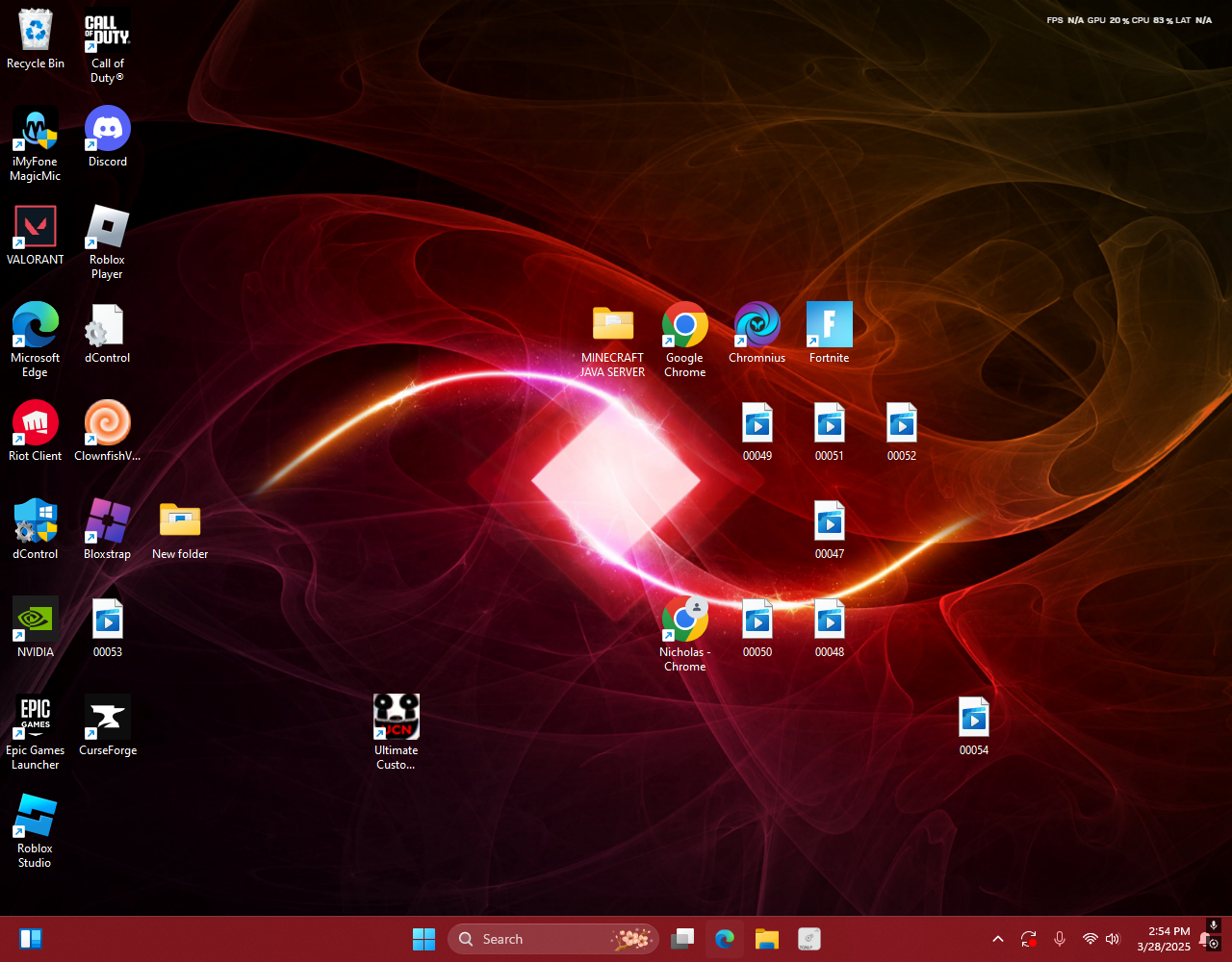The height and width of the screenshot is (962, 1232).
Task: Select the 00047 video file
Action: (x=829, y=521)
